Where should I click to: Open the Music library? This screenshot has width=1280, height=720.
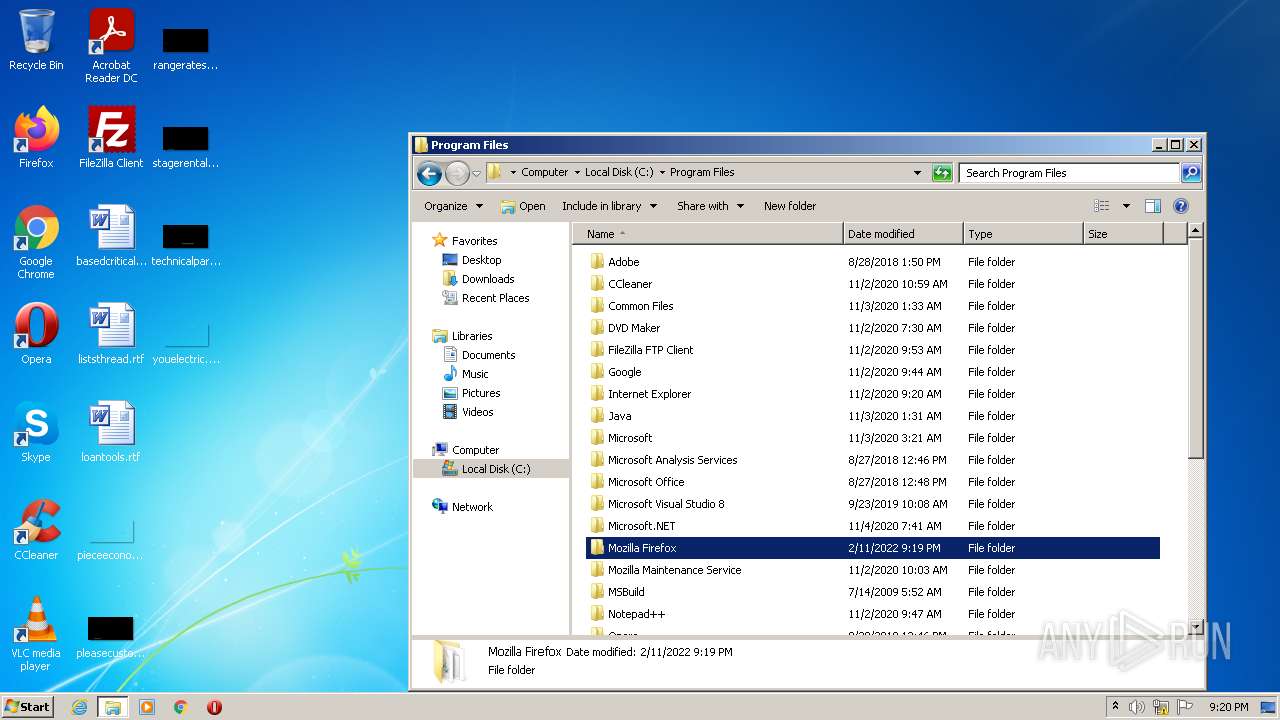(x=475, y=374)
